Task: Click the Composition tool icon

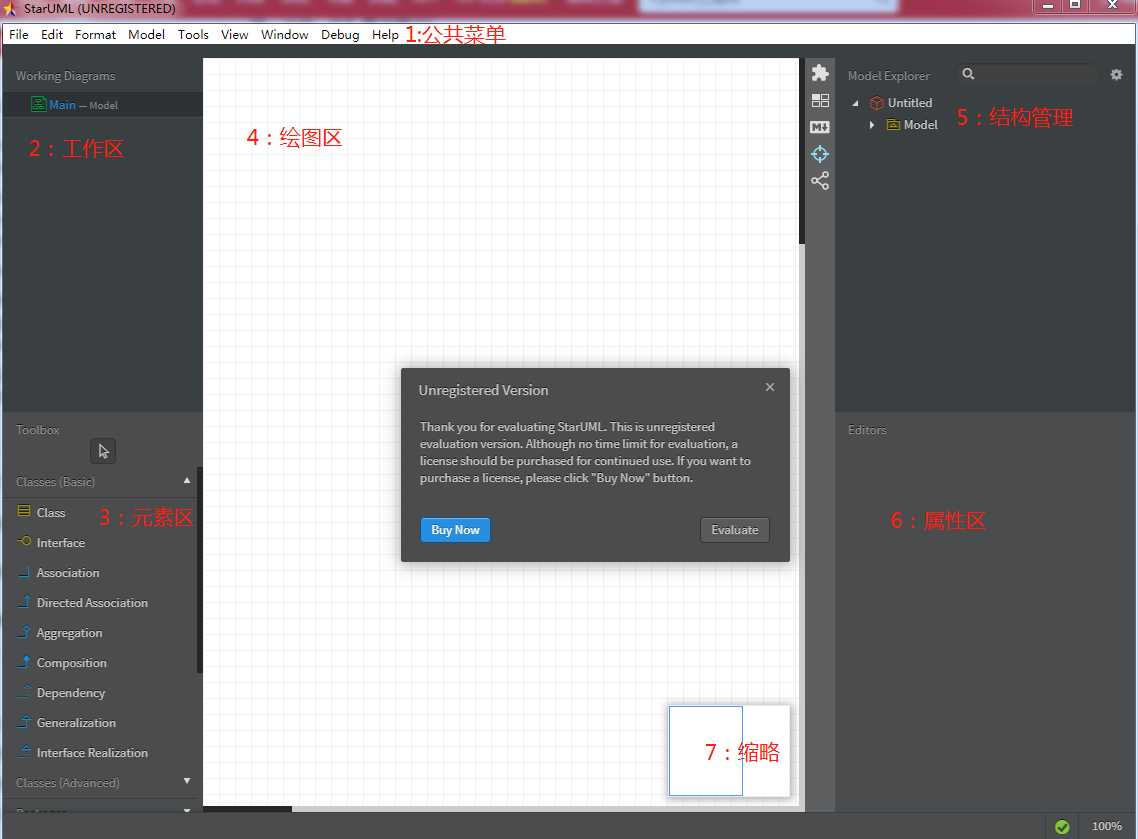Action: [24, 662]
